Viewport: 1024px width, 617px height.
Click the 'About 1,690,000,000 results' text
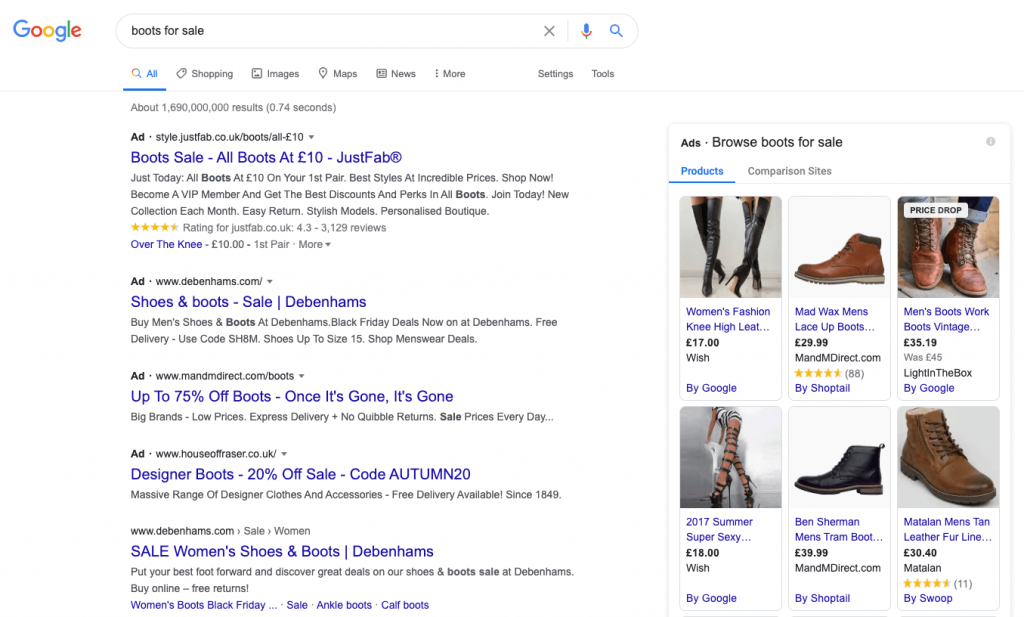coord(233,108)
